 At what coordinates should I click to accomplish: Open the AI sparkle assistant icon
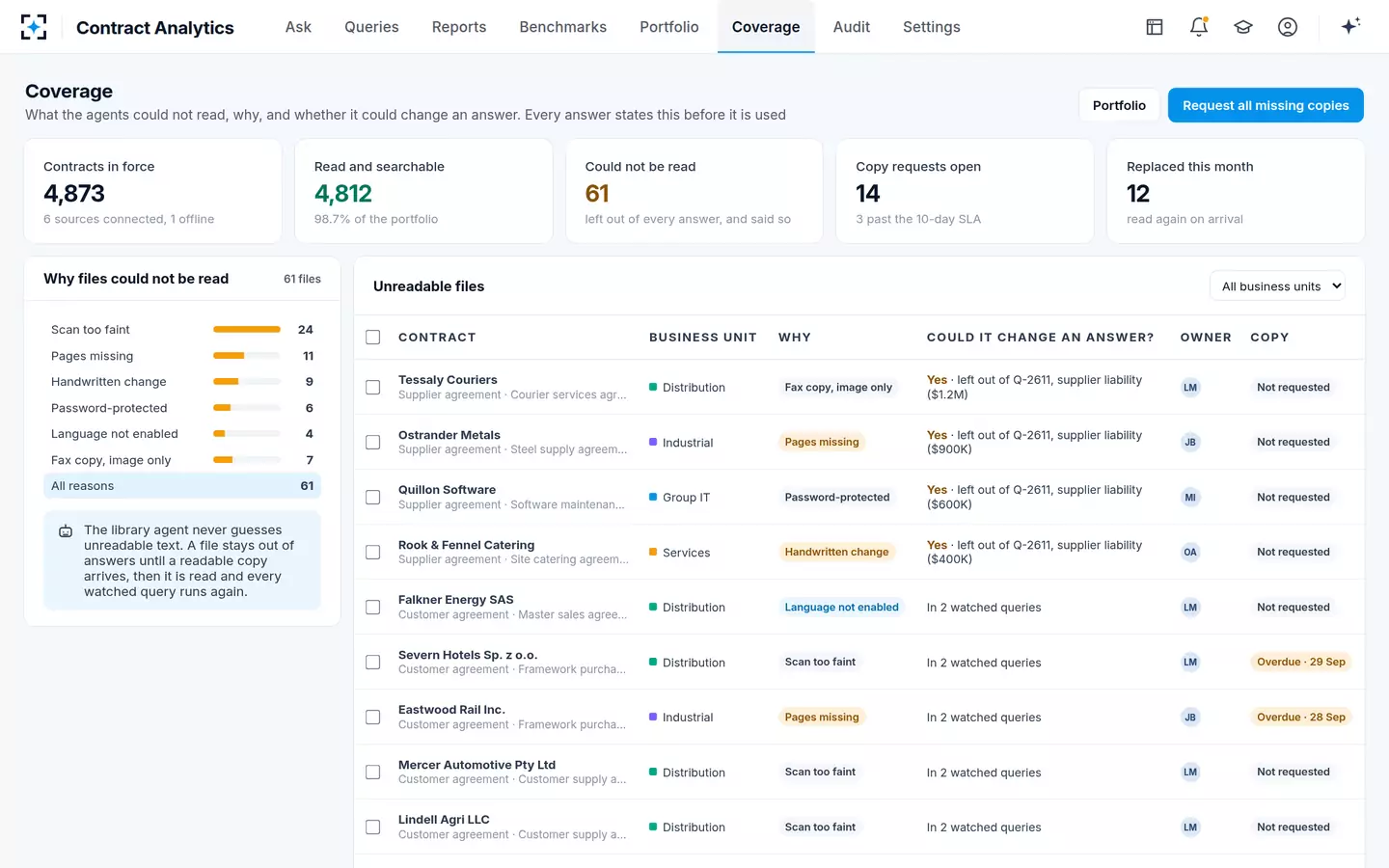[x=1350, y=26]
